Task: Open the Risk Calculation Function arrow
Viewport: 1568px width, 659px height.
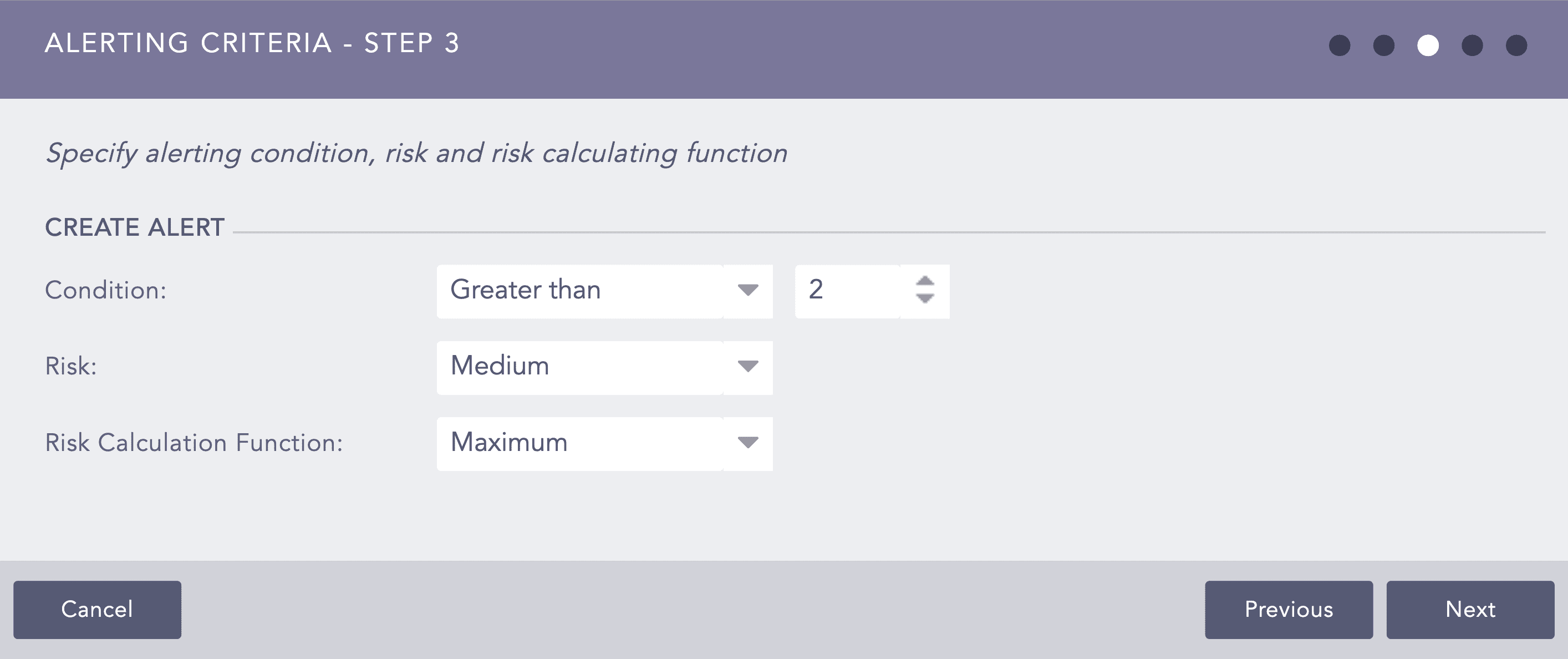Action: click(x=747, y=443)
